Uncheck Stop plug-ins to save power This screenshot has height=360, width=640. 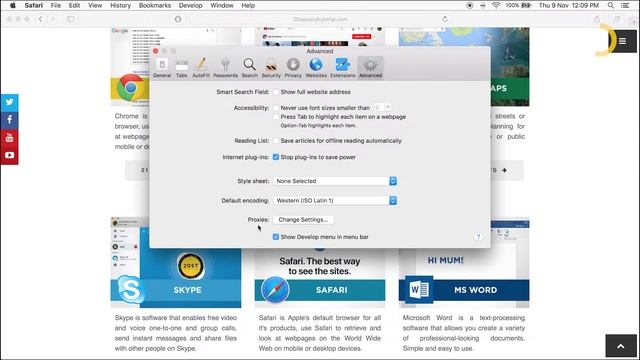tap(276, 157)
